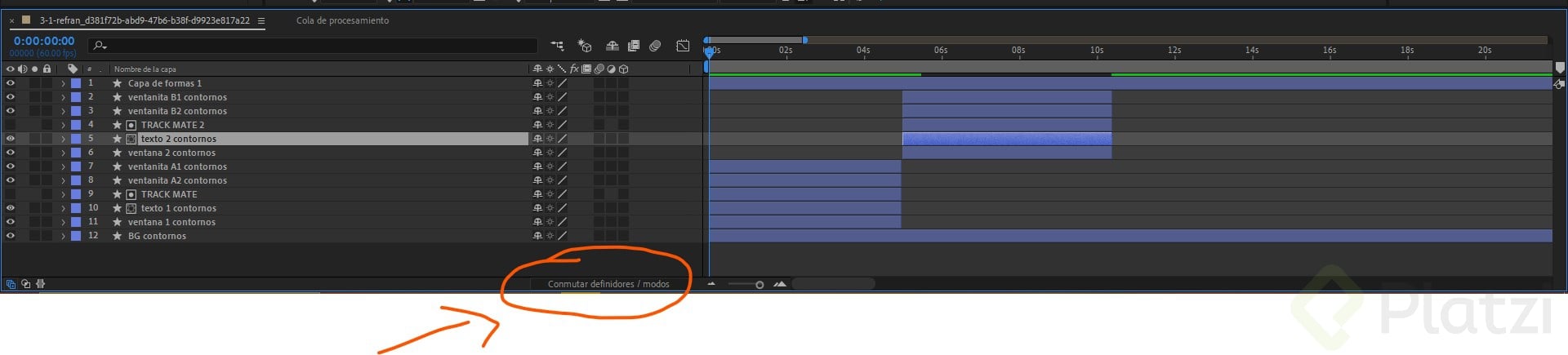This screenshot has height=355, width=1568.
Task: Click the label tag column header
Action: [x=73, y=69]
